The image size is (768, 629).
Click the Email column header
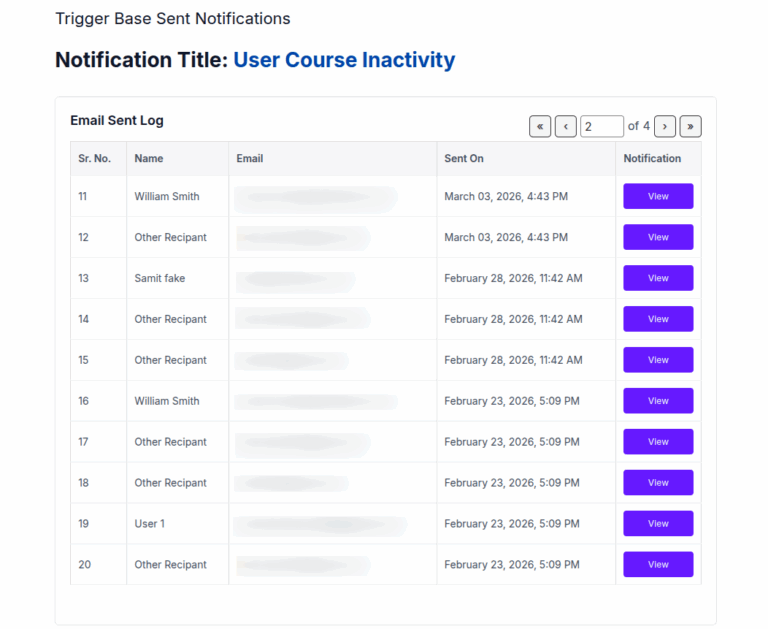click(250, 158)
